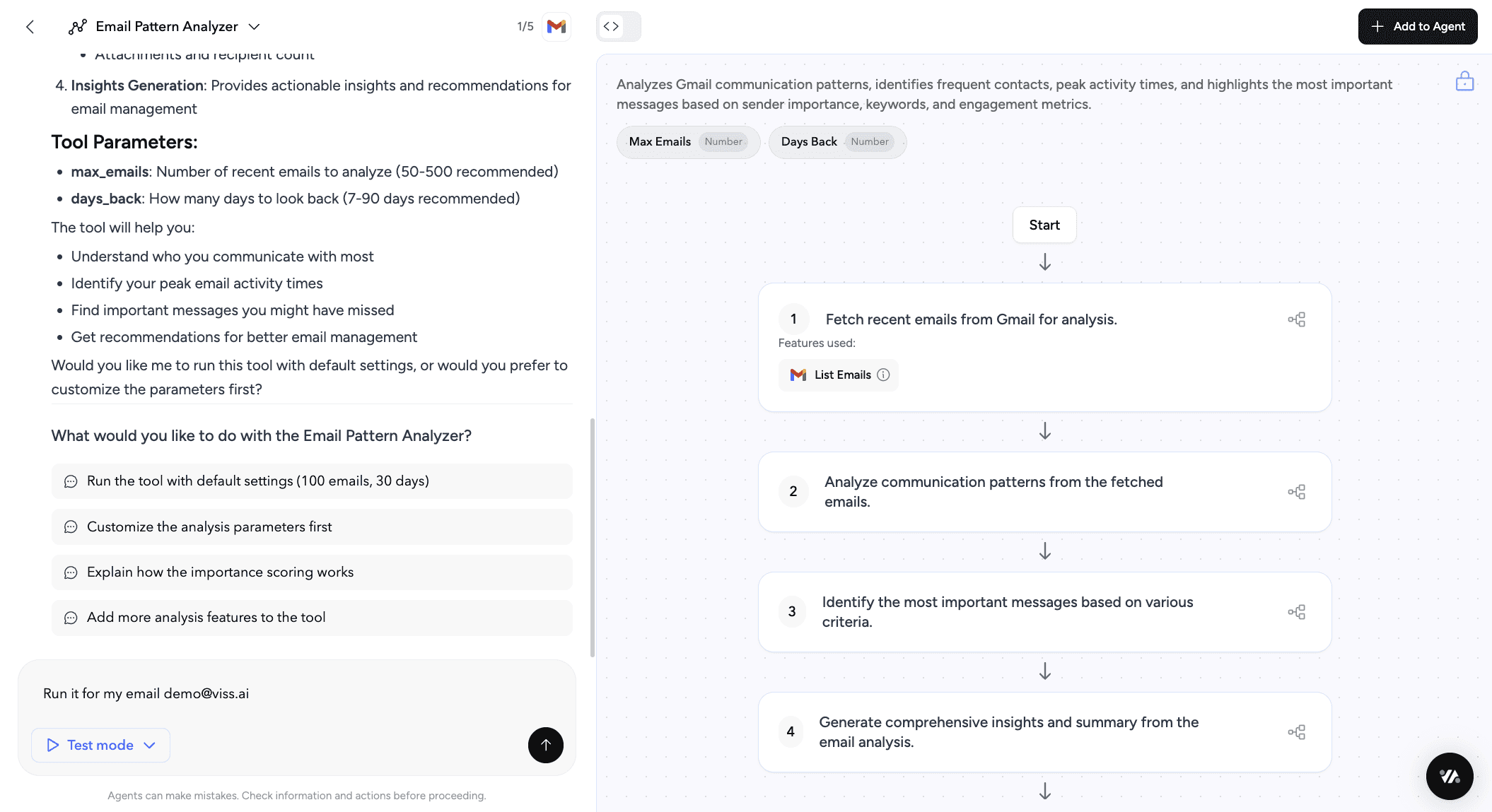Screen dimensions: 1492x812
Task: Click the back arrow icon
Action: (30, 27)
